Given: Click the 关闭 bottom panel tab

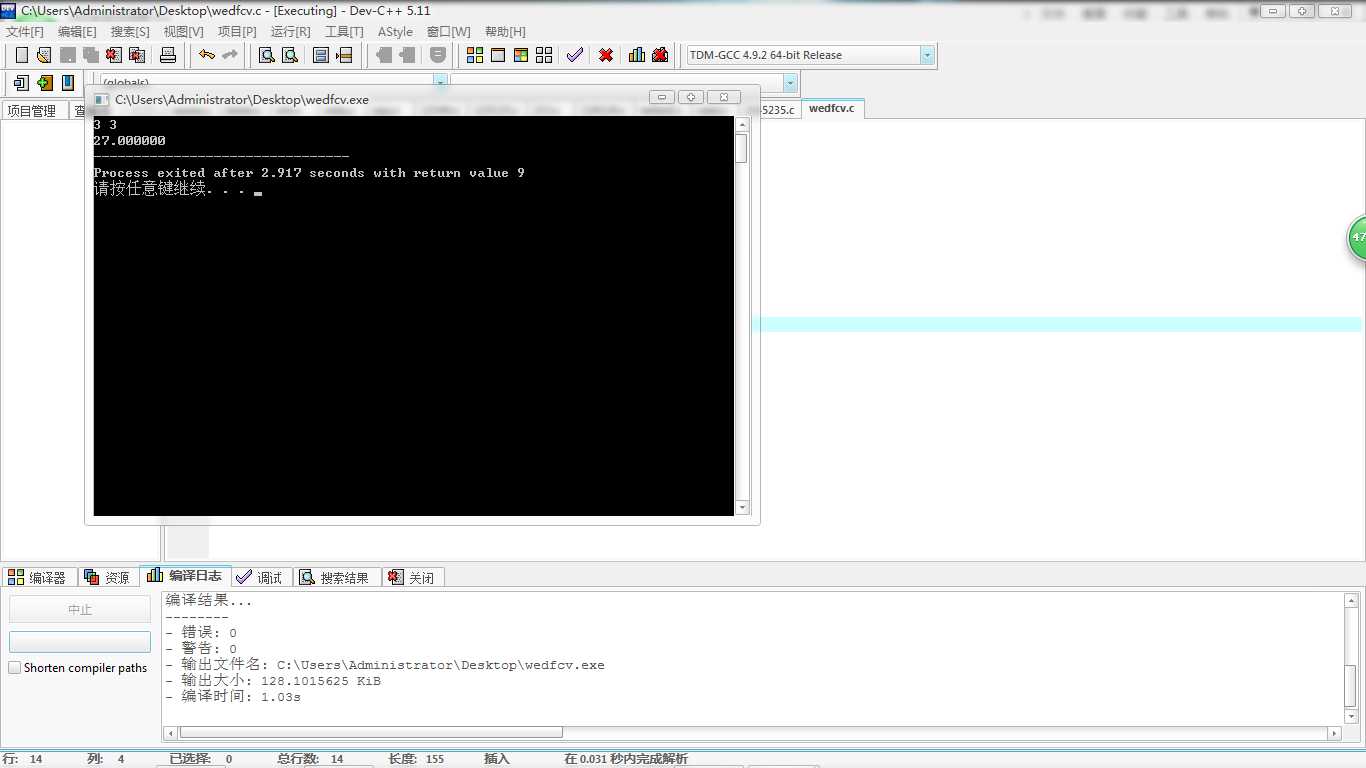Looking at the screenshot, I should pos(412,577).
